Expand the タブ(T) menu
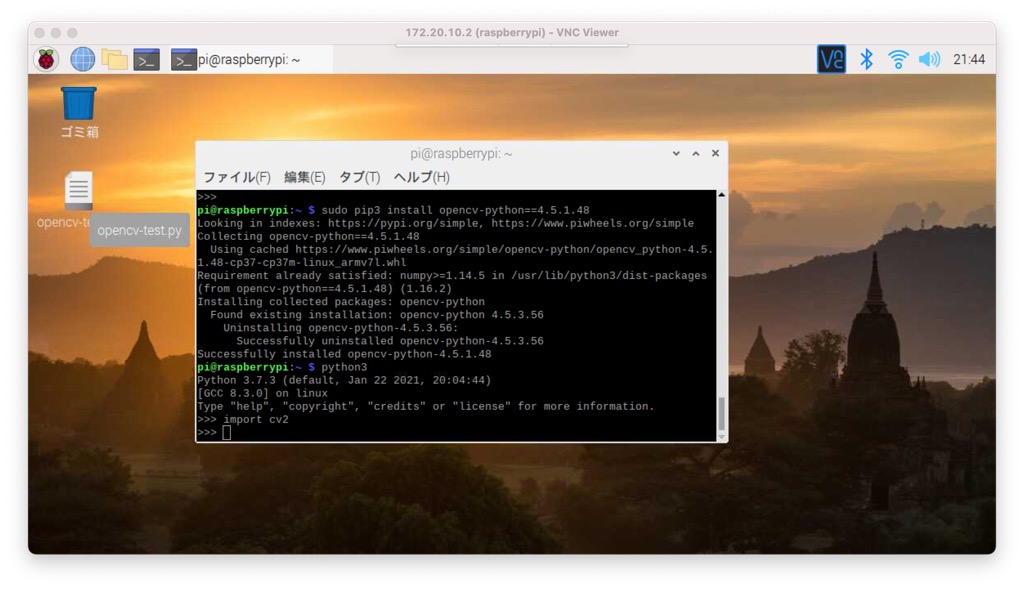1024x589 pixels. (x=359, y=177)
